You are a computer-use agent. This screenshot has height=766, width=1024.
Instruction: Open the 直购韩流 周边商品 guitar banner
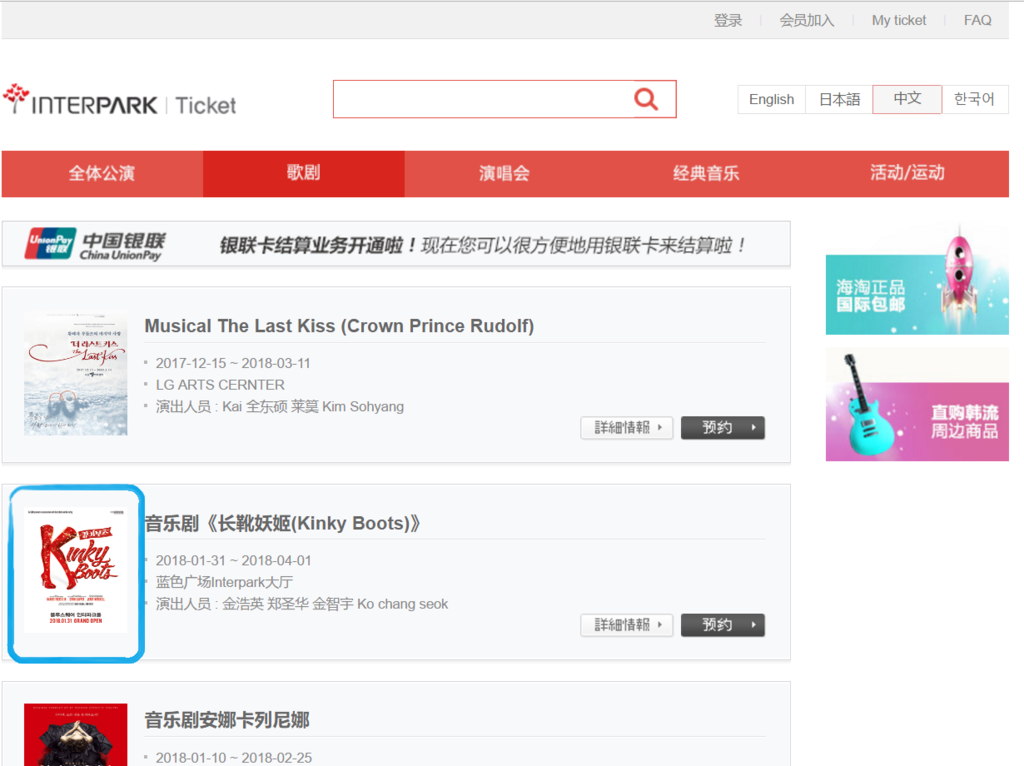(917, 405)
